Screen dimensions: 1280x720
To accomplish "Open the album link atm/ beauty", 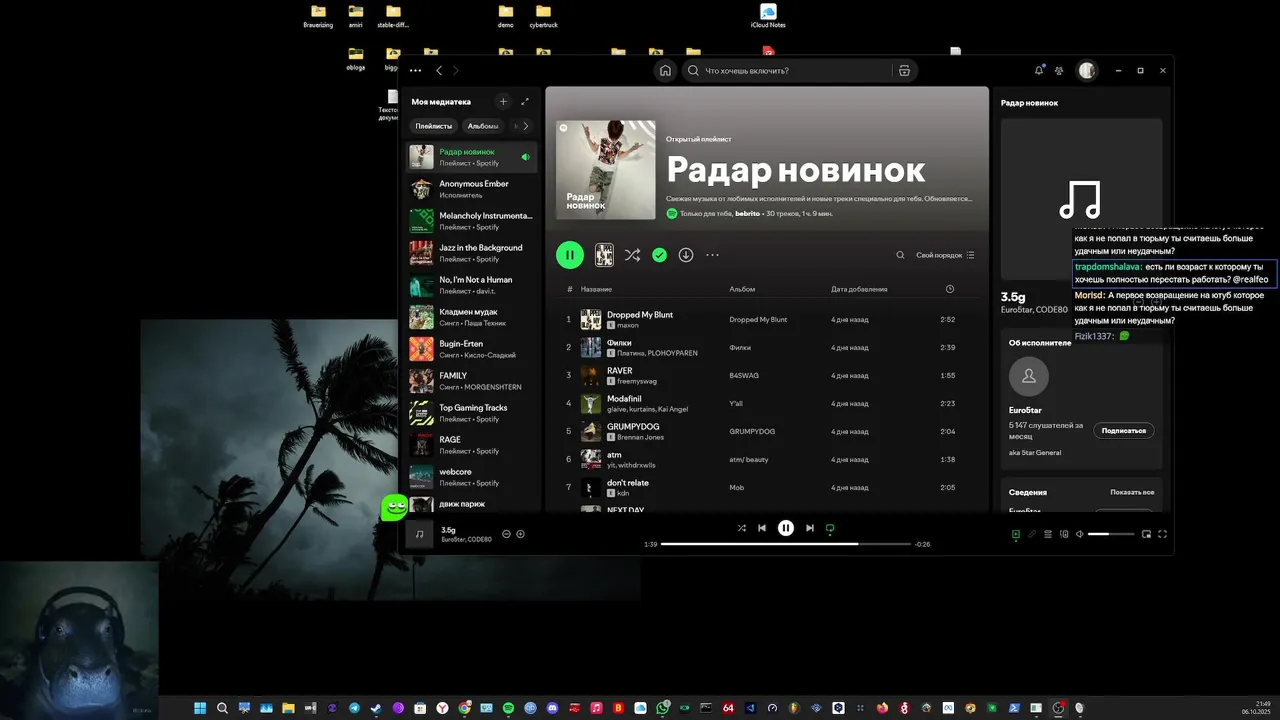I will (749, 459).
